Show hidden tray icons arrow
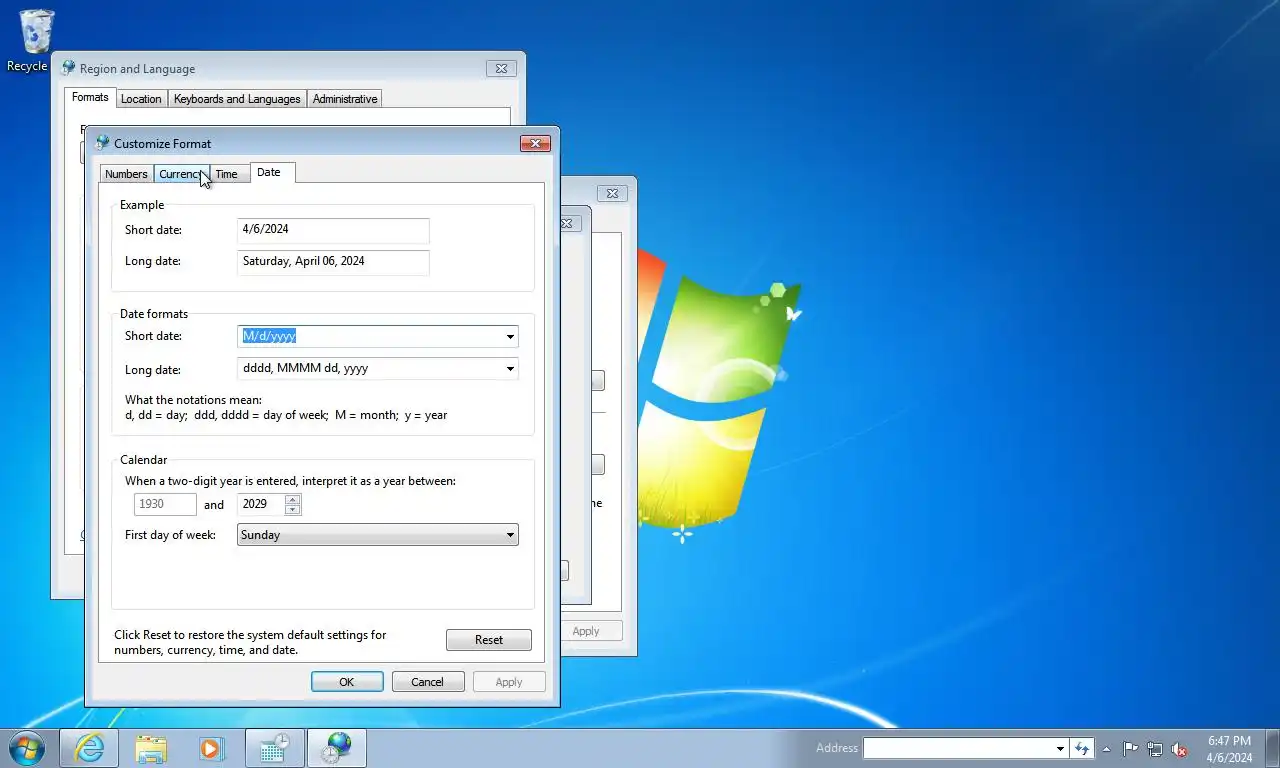The height and width of the screenshot is (768, 1280). pos(1106,748)
